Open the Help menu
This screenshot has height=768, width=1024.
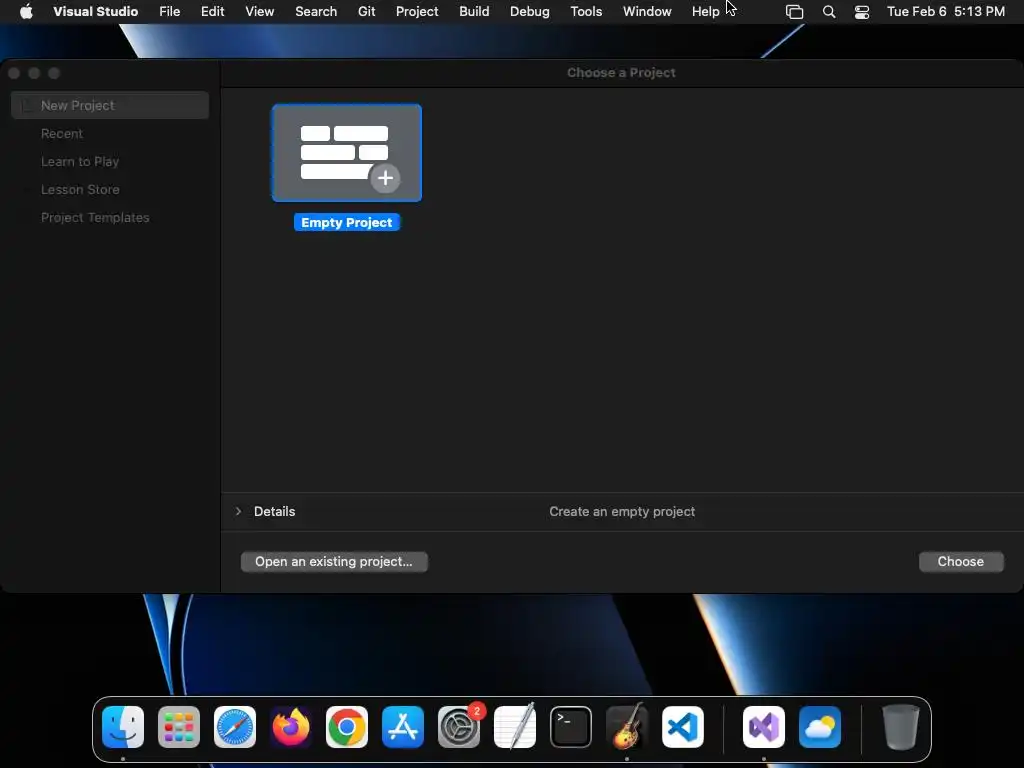706,11
